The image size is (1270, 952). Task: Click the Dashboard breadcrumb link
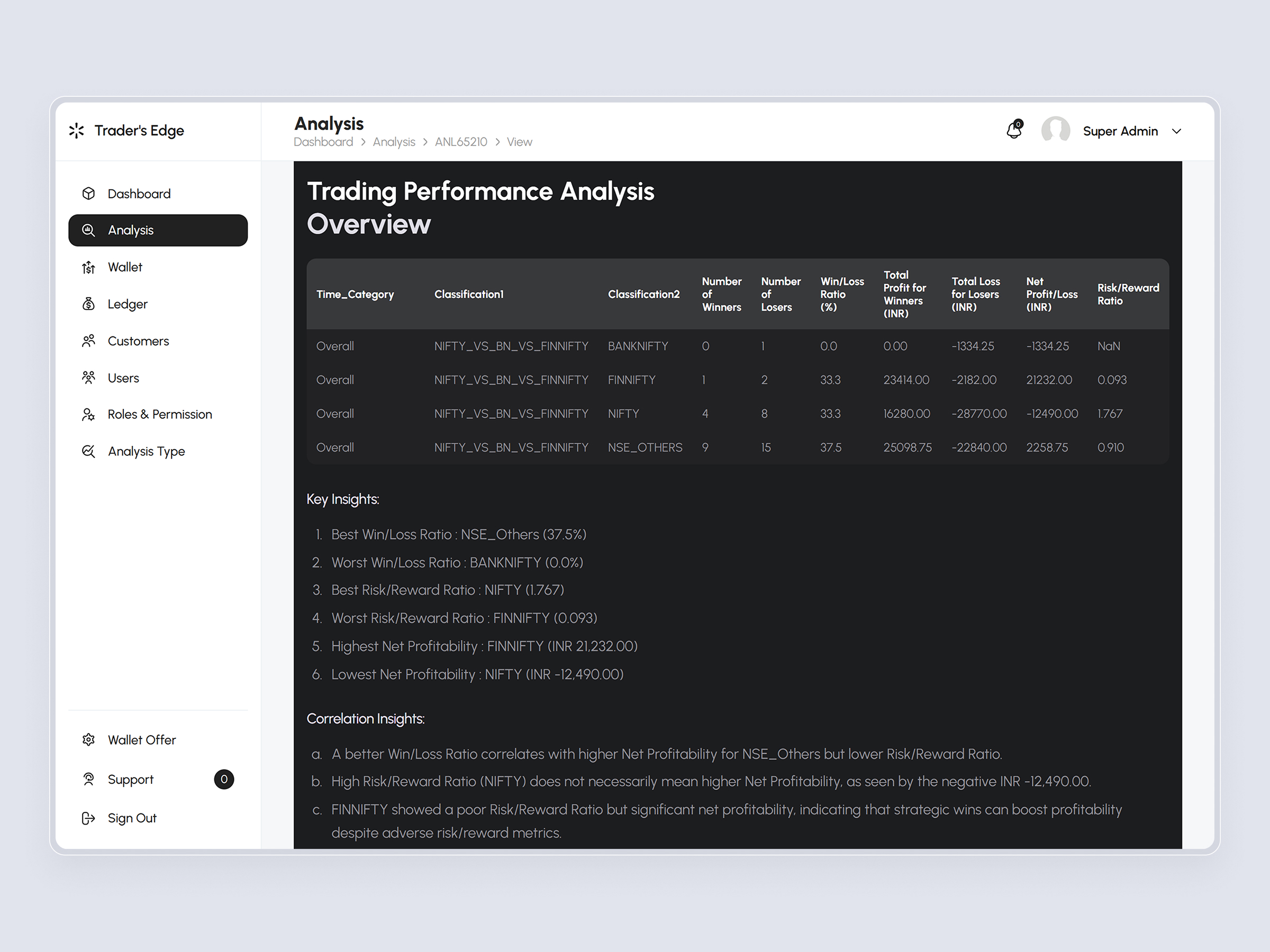pyautogui.click(x=323, y=142)
